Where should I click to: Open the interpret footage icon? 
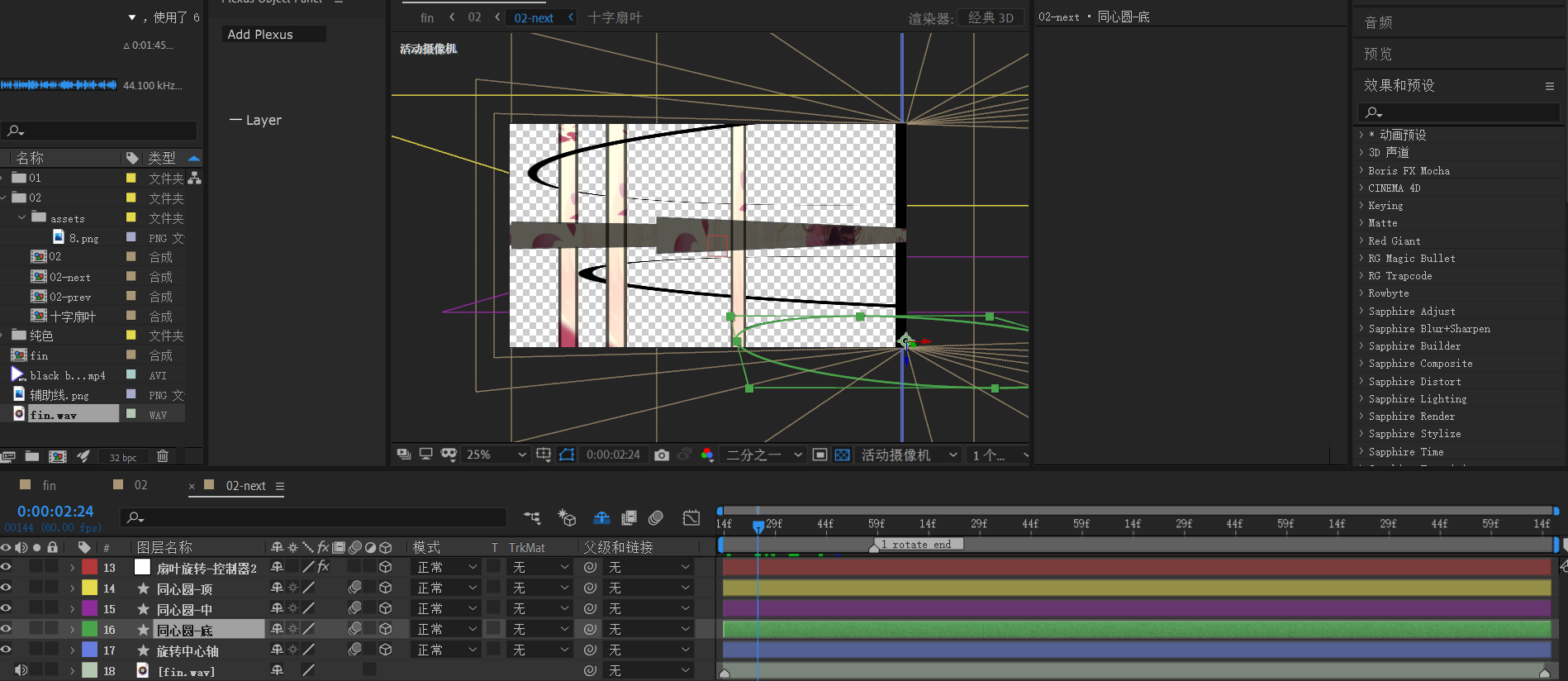(8, 456)
